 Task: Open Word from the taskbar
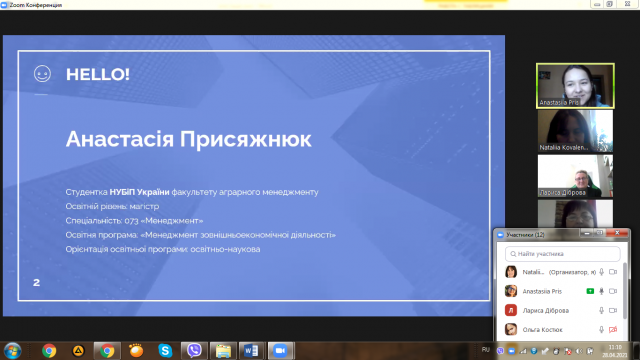251,351
